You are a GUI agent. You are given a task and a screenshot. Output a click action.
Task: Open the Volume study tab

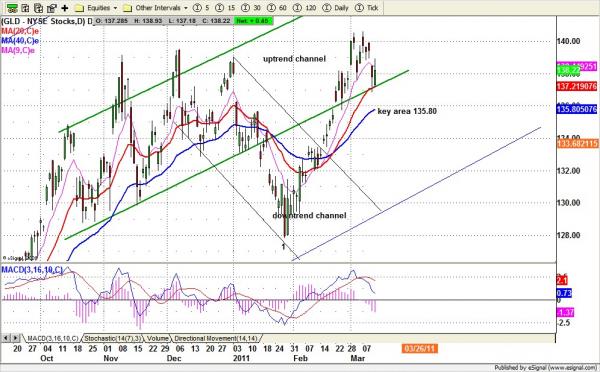pos(157,338)
